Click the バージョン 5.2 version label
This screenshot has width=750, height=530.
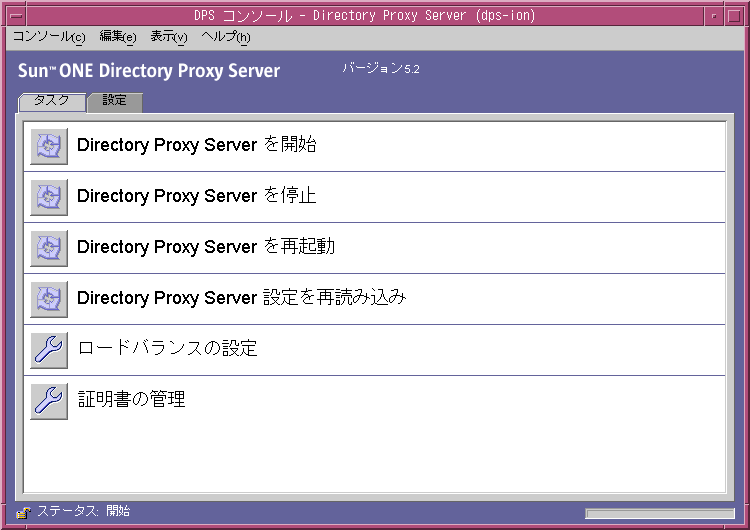tap(381, 68)
